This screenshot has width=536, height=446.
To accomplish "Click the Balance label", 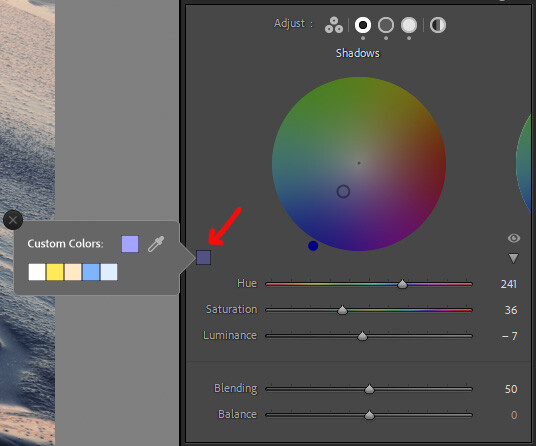I will coord(237,414).
